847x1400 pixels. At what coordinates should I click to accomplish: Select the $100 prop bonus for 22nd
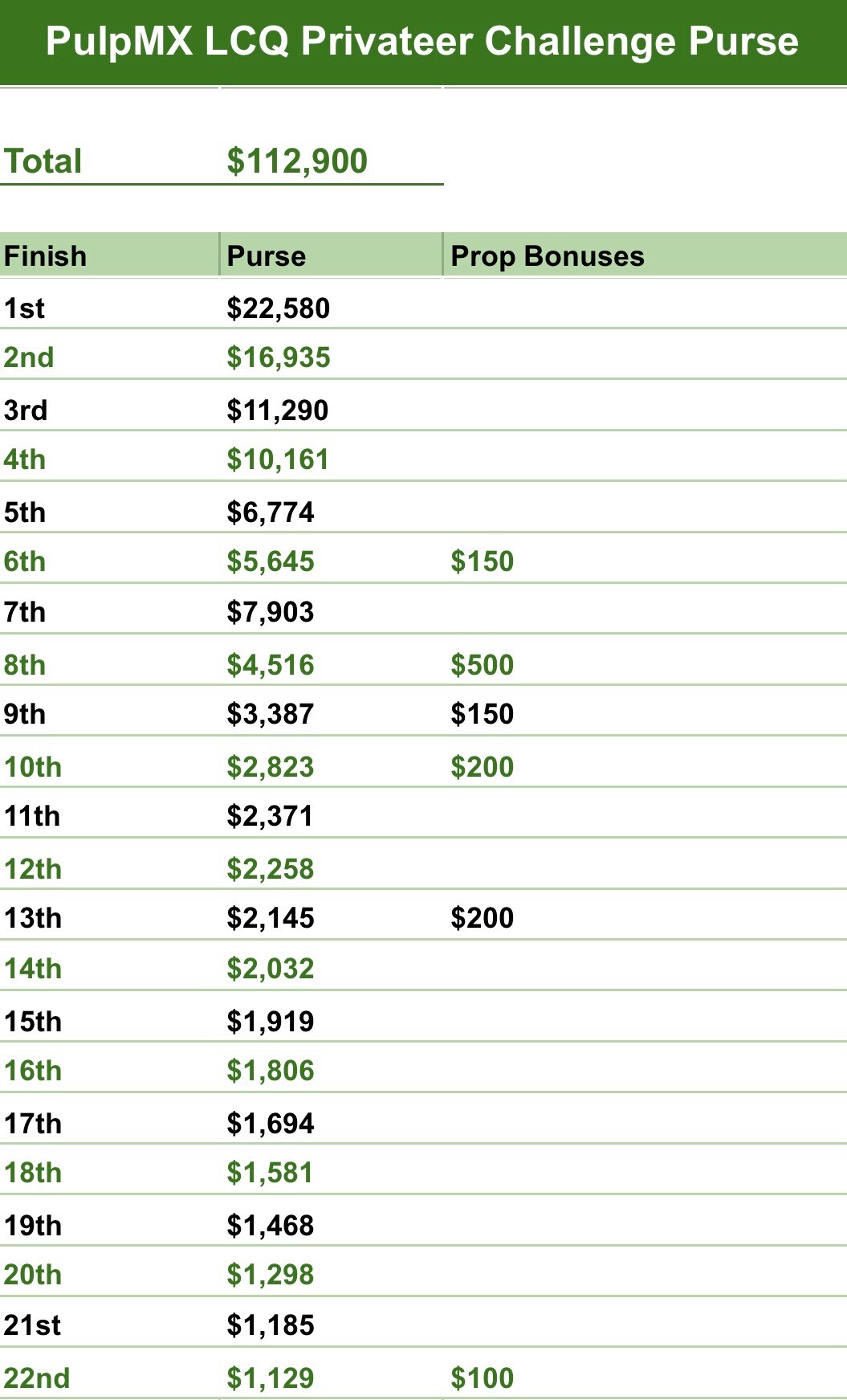482,1378
